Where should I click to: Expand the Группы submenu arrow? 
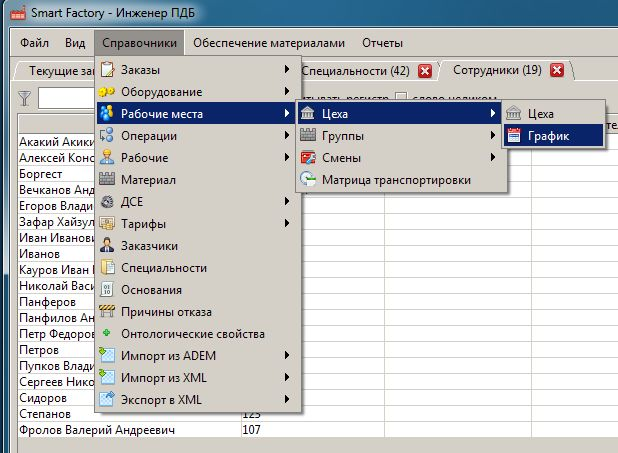493,135
